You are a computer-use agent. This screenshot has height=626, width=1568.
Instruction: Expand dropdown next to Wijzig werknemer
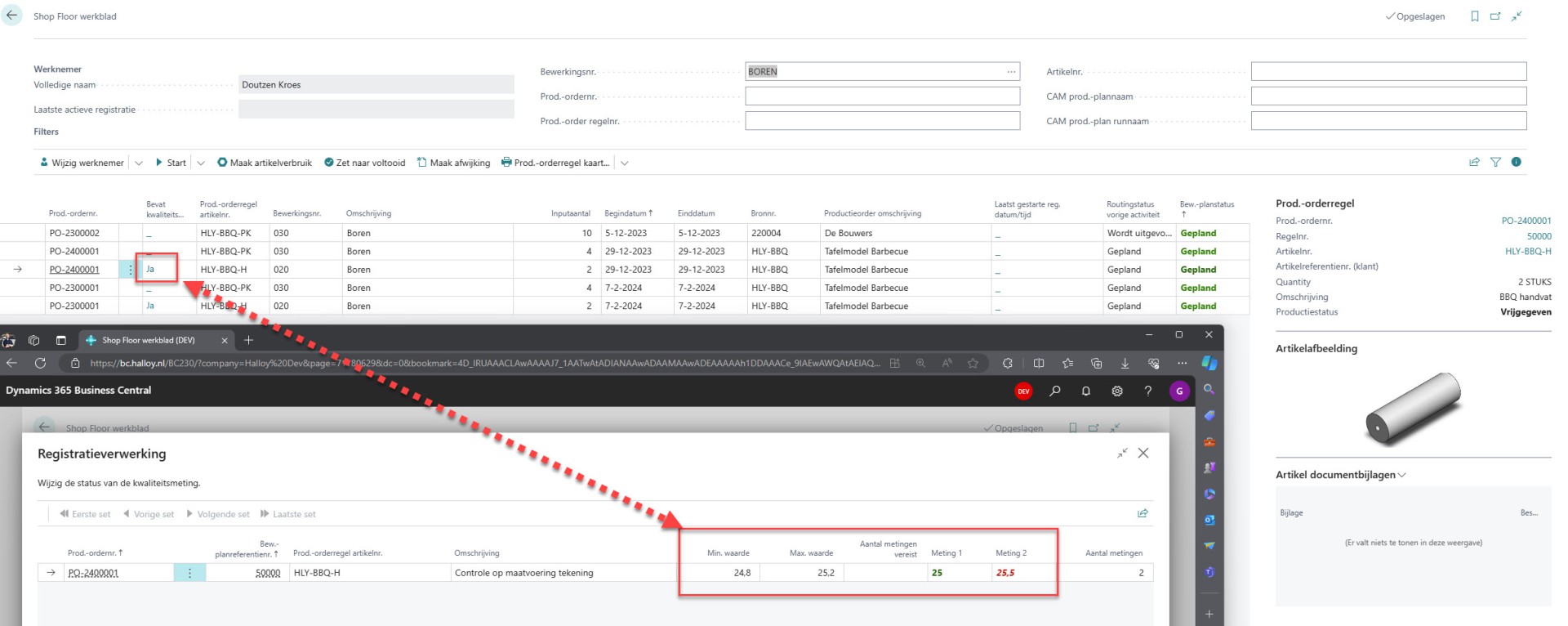point(139,163)
